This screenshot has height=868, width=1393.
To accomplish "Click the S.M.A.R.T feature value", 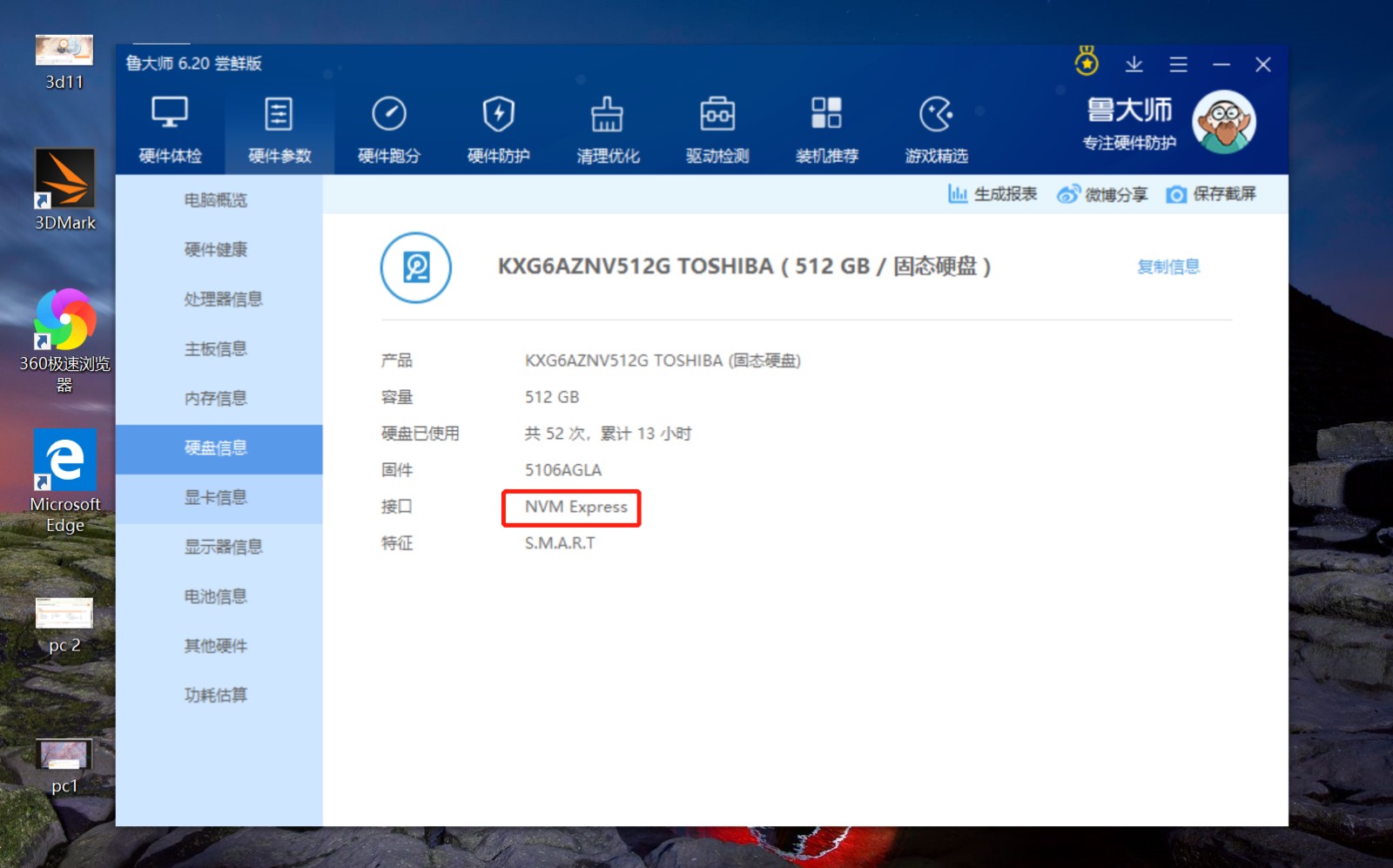I will click(560, 543).
